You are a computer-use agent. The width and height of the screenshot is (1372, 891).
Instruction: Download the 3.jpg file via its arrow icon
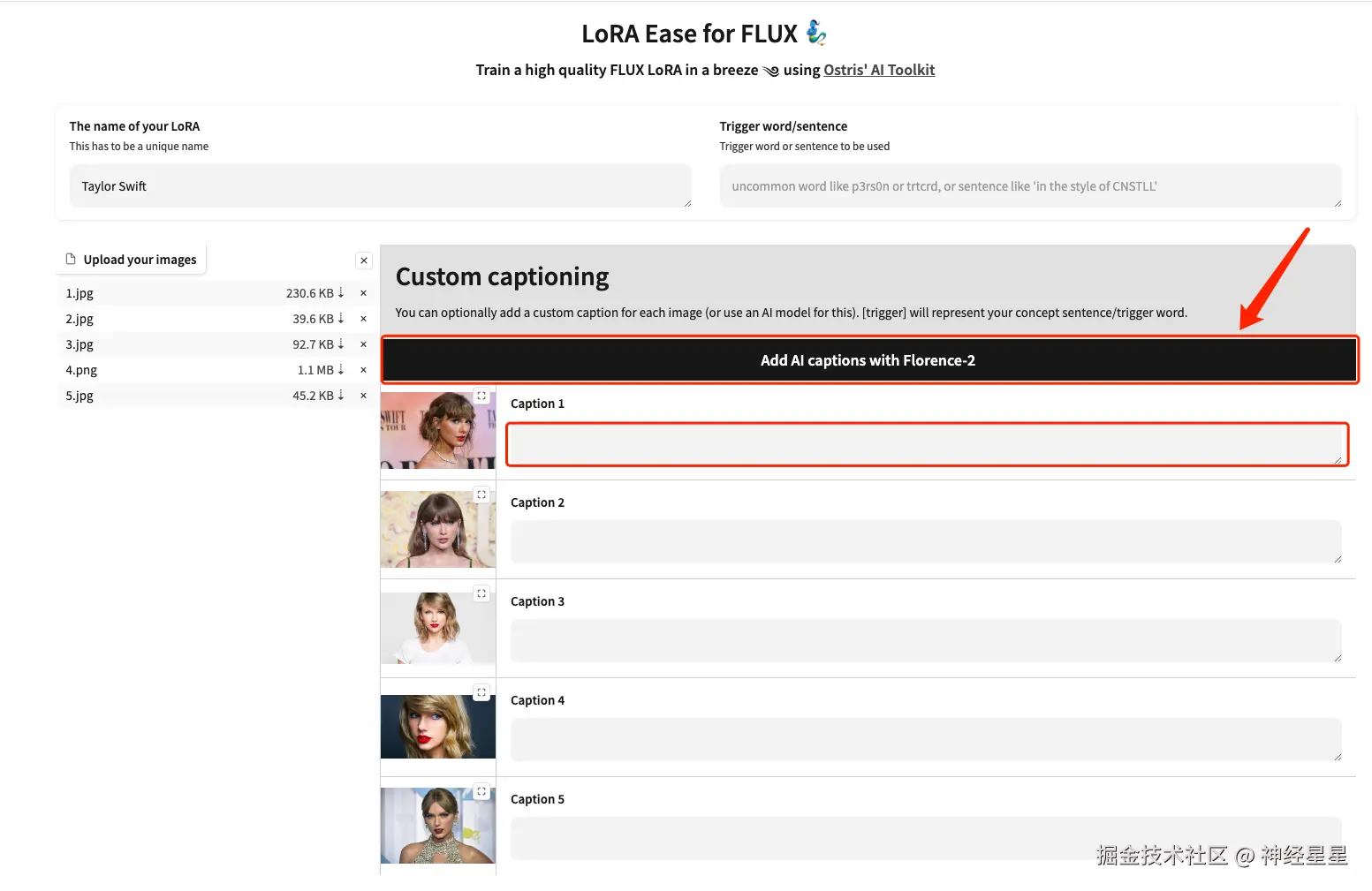click(x=340, y=344)
